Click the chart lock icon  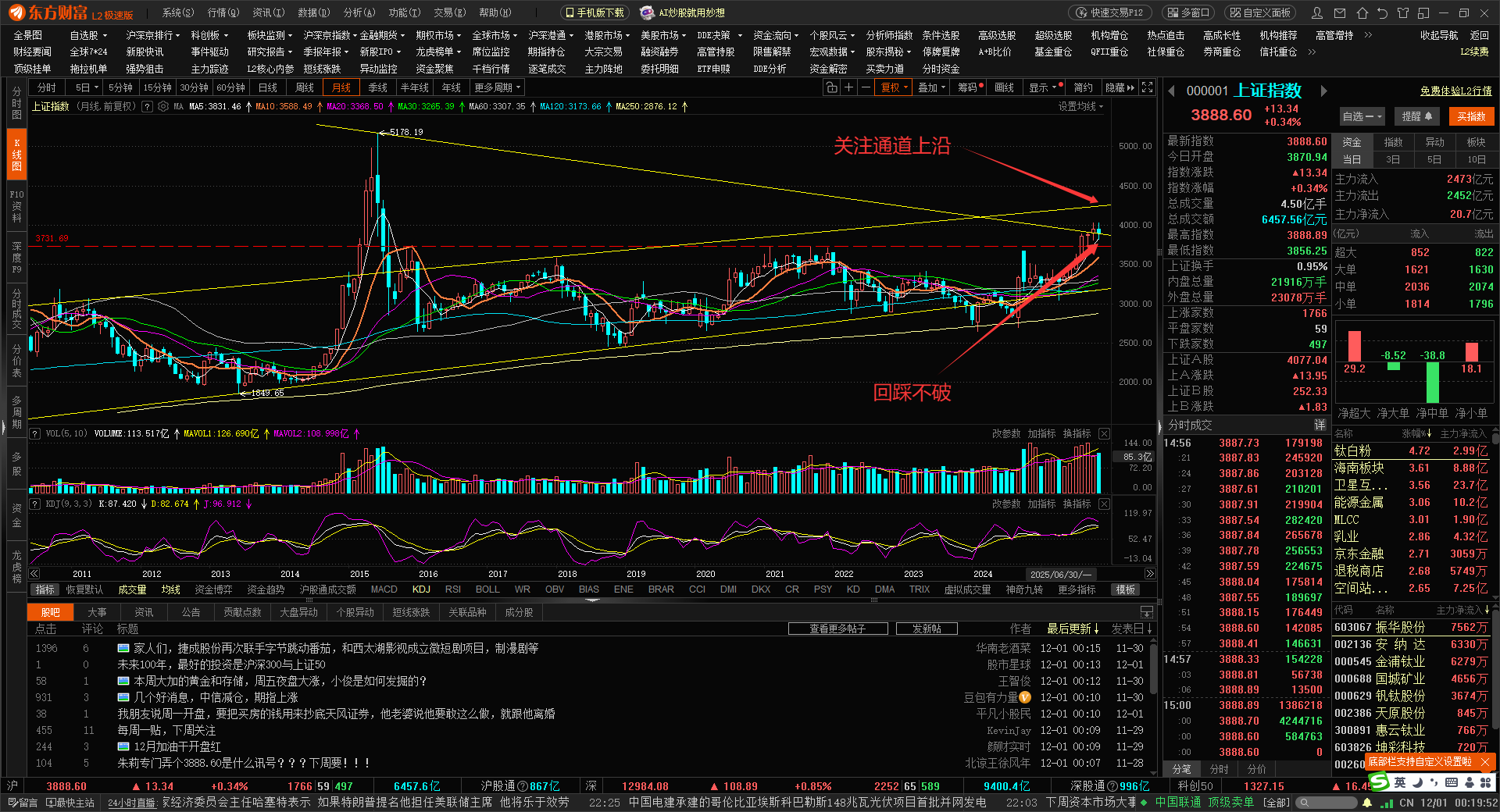click(831, 87)
